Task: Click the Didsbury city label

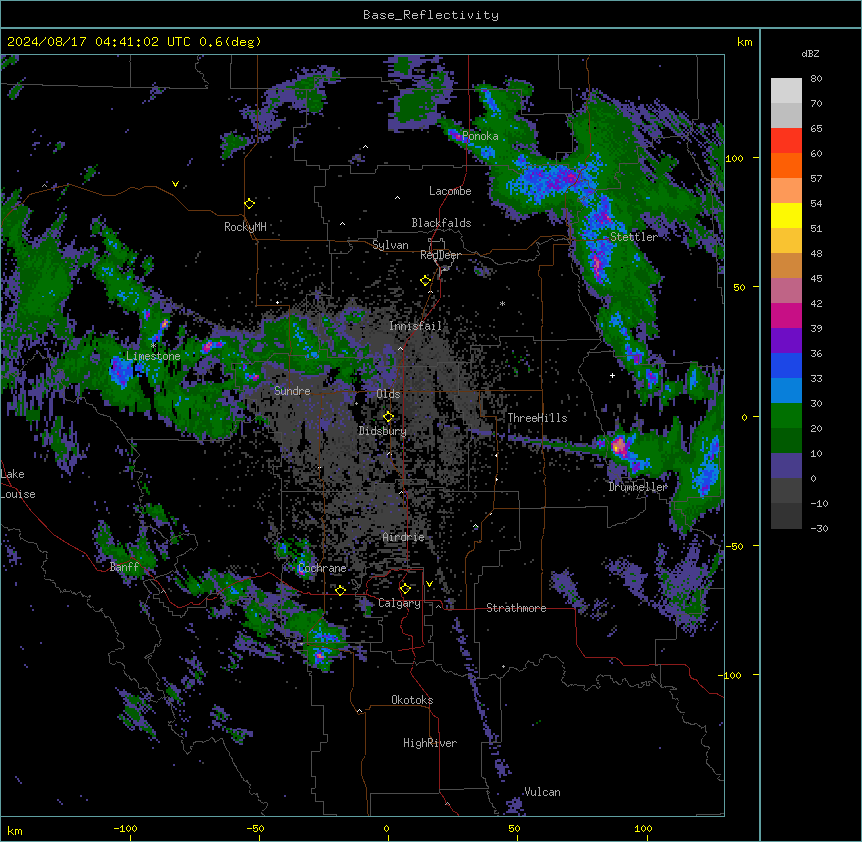Action: point(383,431)
